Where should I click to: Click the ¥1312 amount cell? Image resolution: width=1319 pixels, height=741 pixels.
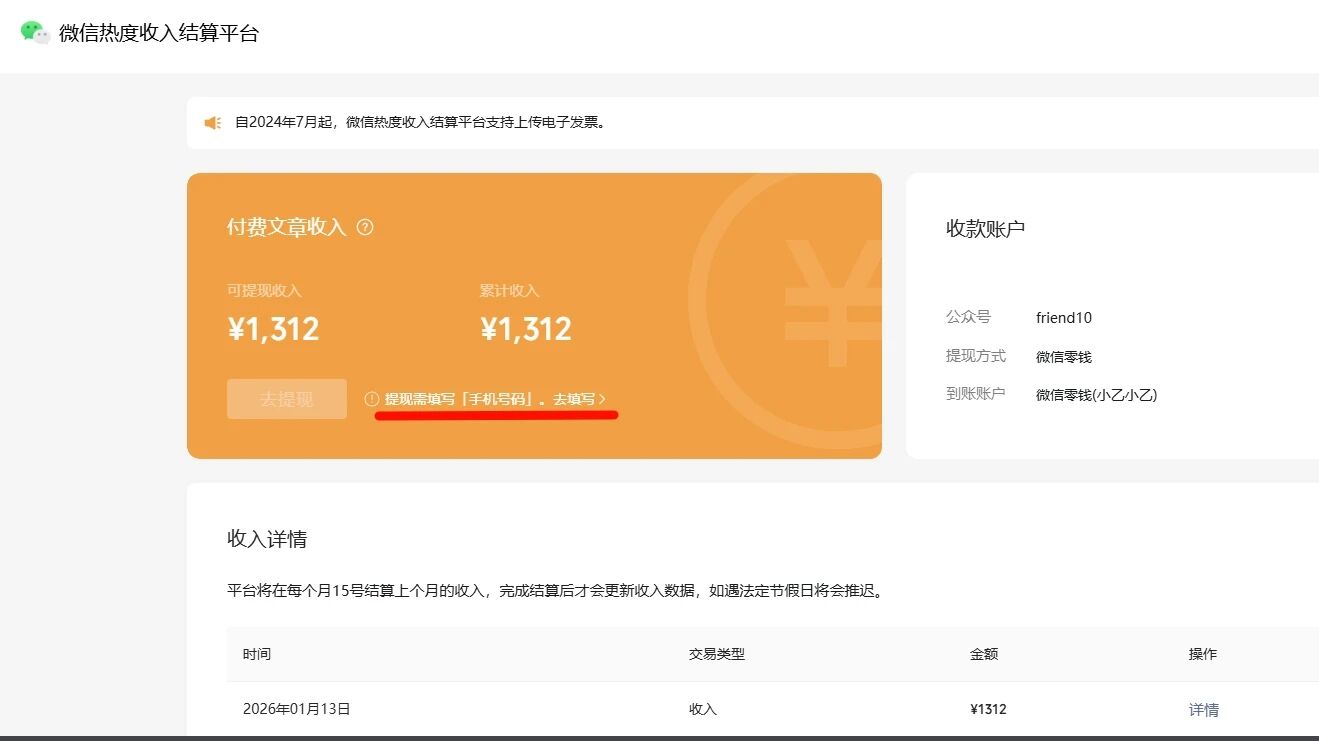coord(988,709)
